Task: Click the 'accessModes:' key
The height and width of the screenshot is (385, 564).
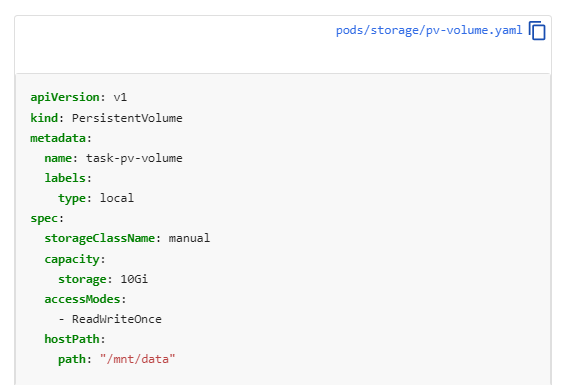Action: coord(85,299)
